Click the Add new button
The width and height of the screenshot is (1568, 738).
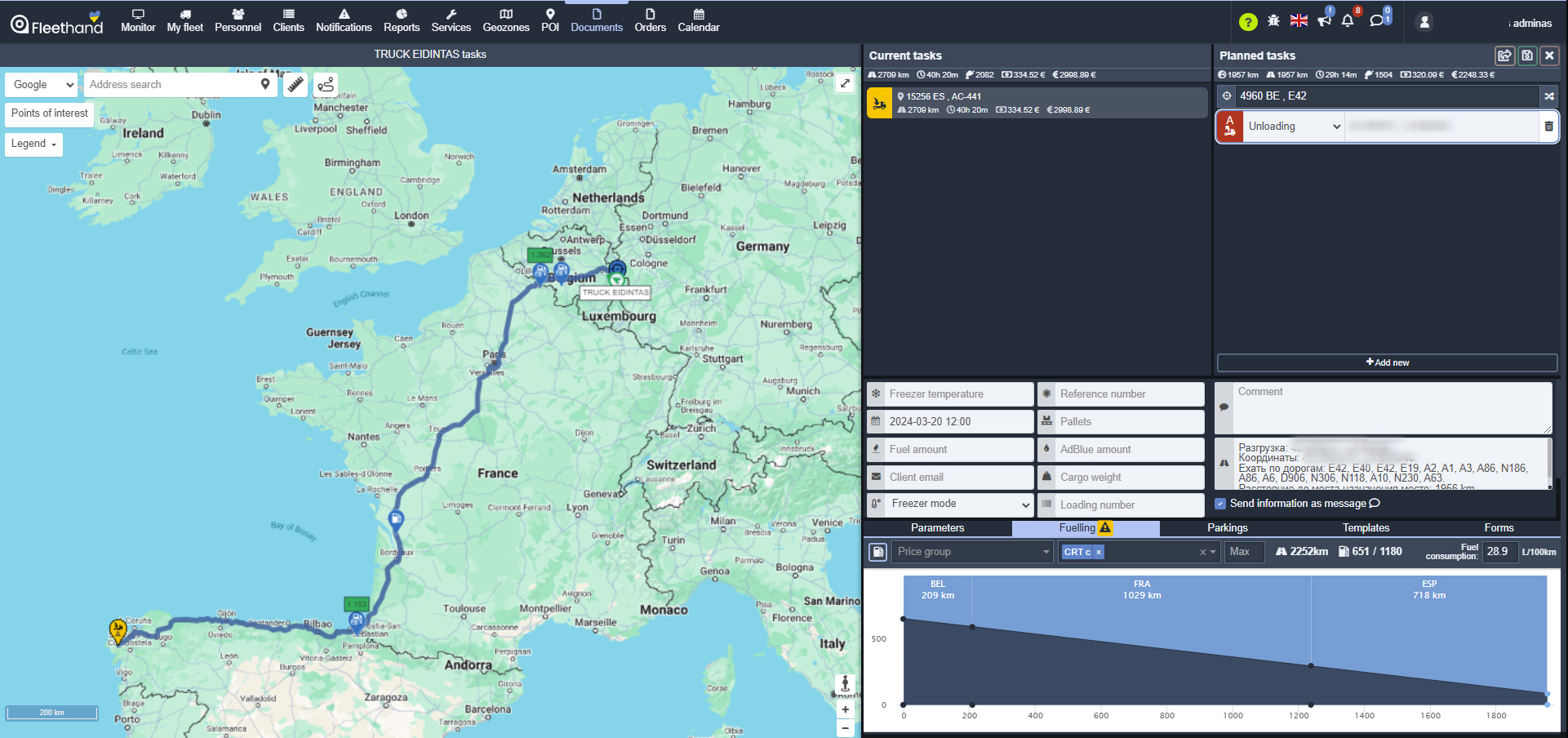1386,362
